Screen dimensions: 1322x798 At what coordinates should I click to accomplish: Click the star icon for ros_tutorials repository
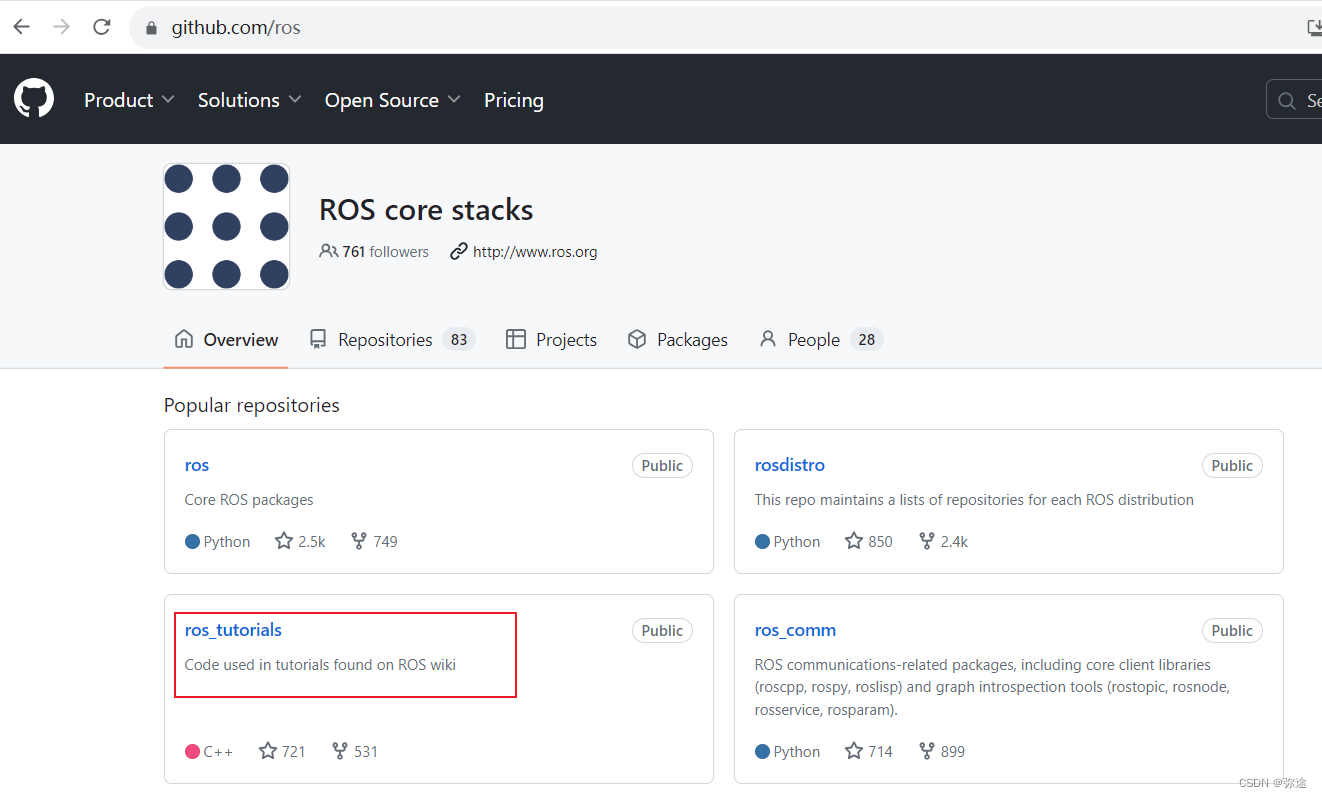(x=268, y=751)
